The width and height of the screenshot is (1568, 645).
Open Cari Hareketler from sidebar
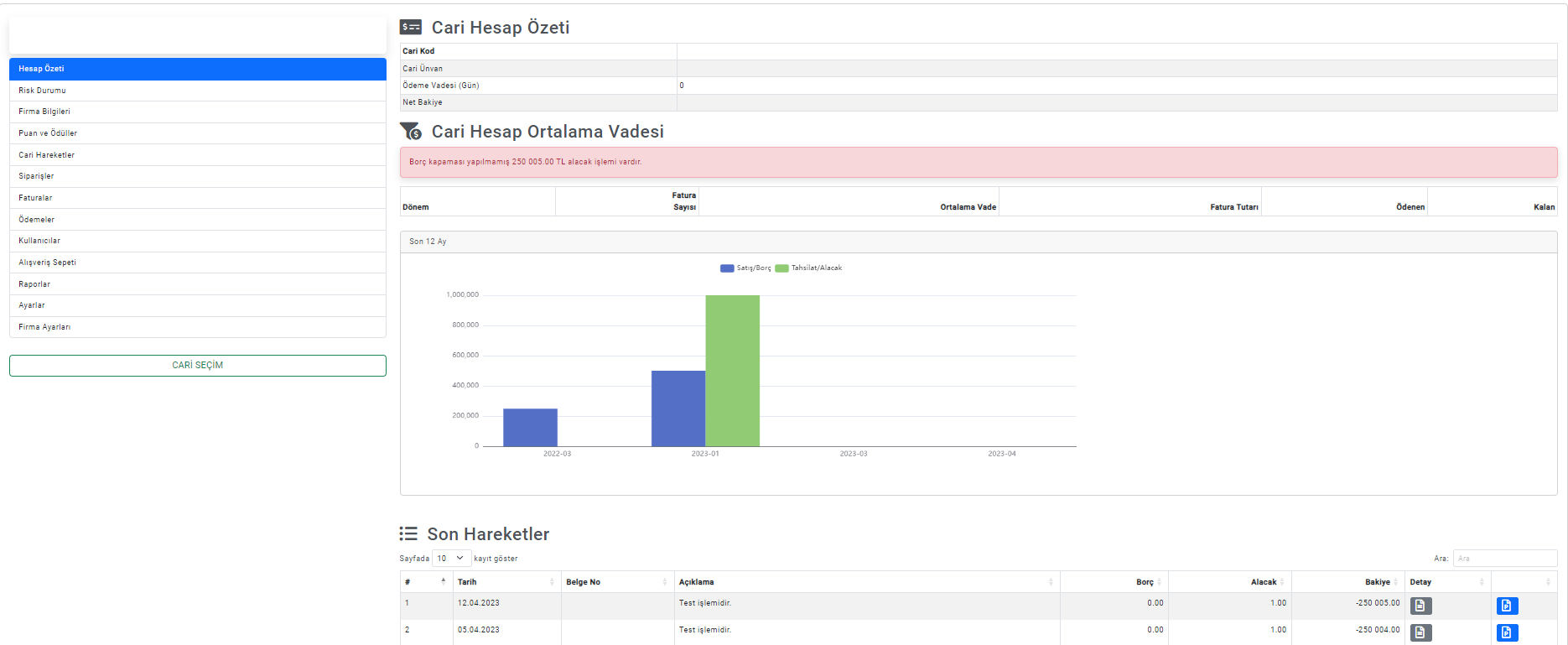[x=46, y=155]
